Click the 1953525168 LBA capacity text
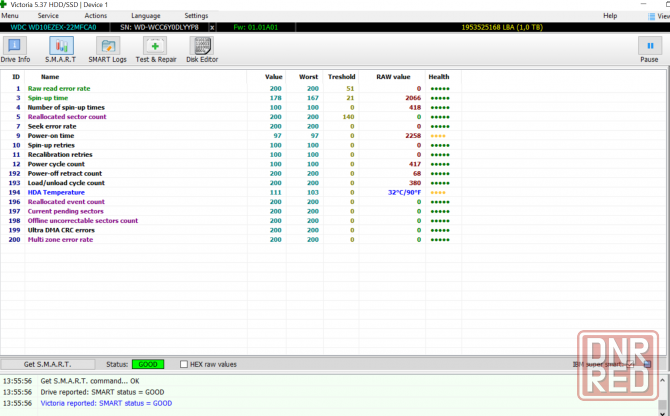The height and width of the screenshot is (416, 670). [502, 27]
